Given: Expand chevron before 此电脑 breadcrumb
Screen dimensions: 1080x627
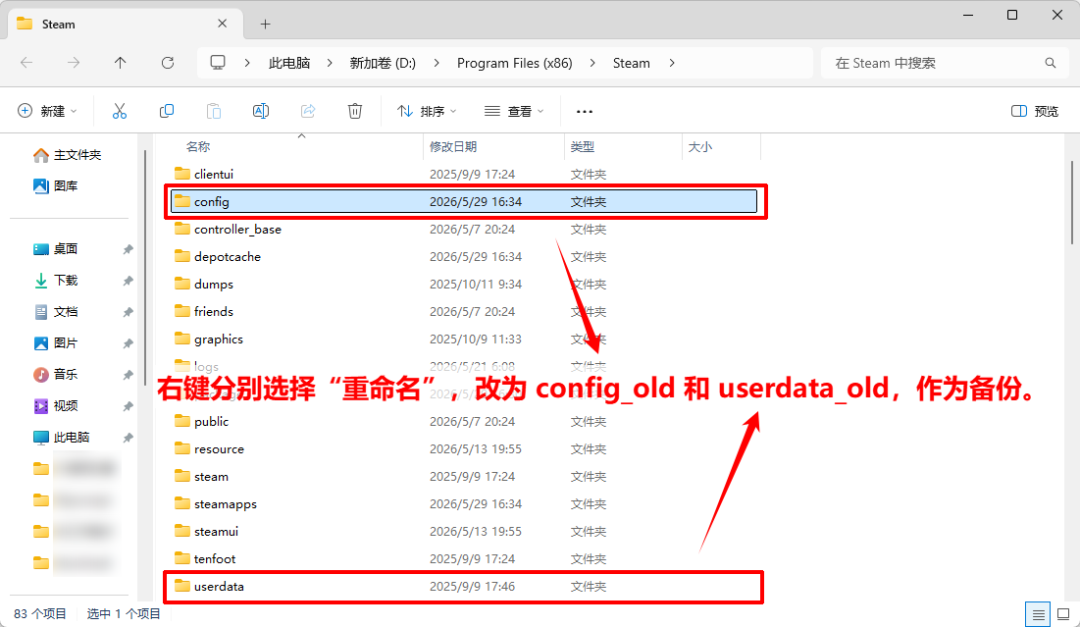Looking at the screenshot, I should [247, 63].
